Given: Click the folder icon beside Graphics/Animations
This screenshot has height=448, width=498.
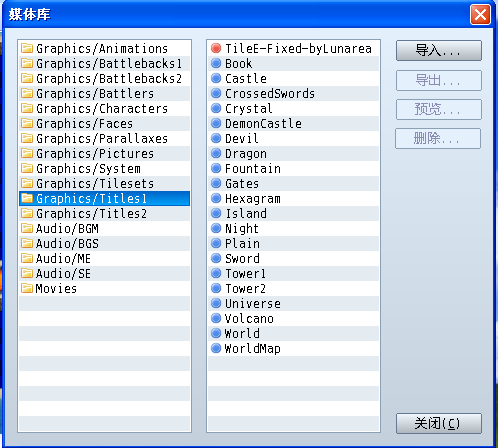Looking at the screenshot, I should [x=27, y=48].
